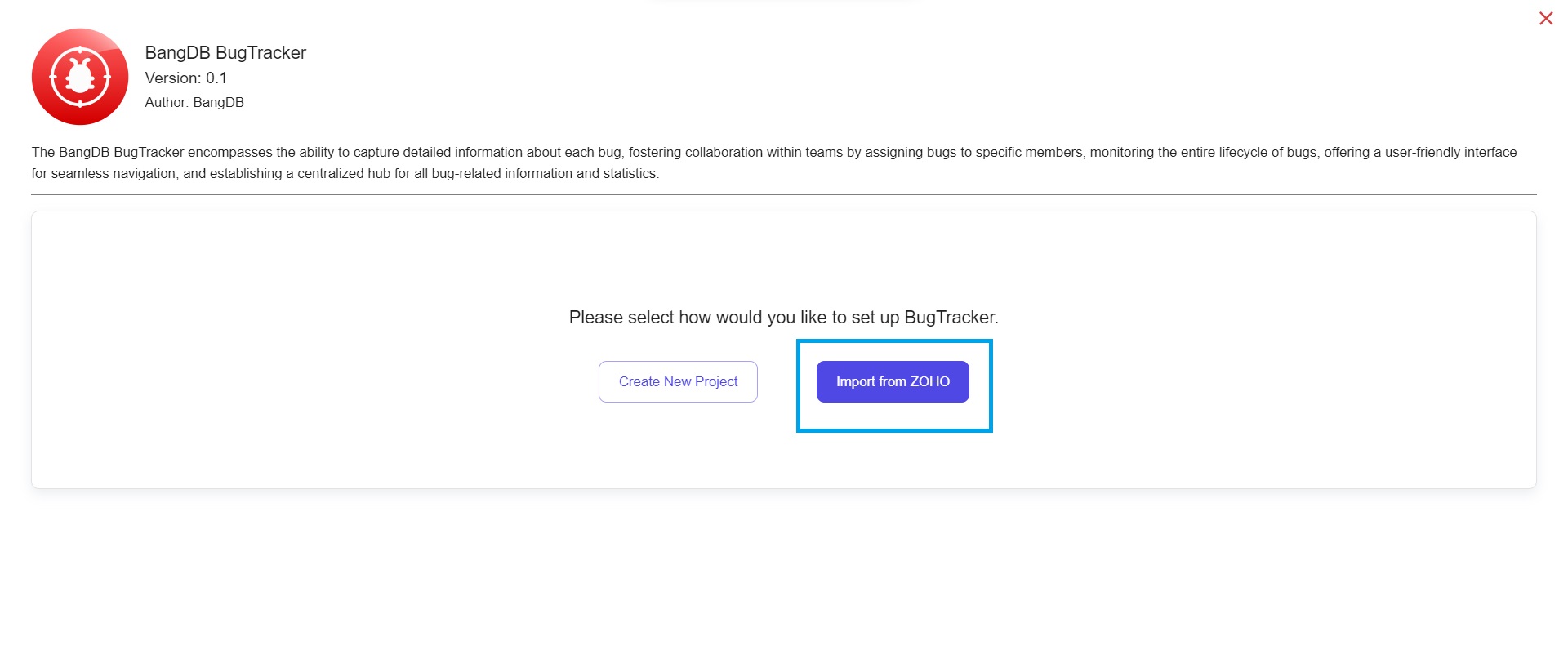Click the Author: BangDB label
Screen dimensions: 1568x672
tap(194, 102)
